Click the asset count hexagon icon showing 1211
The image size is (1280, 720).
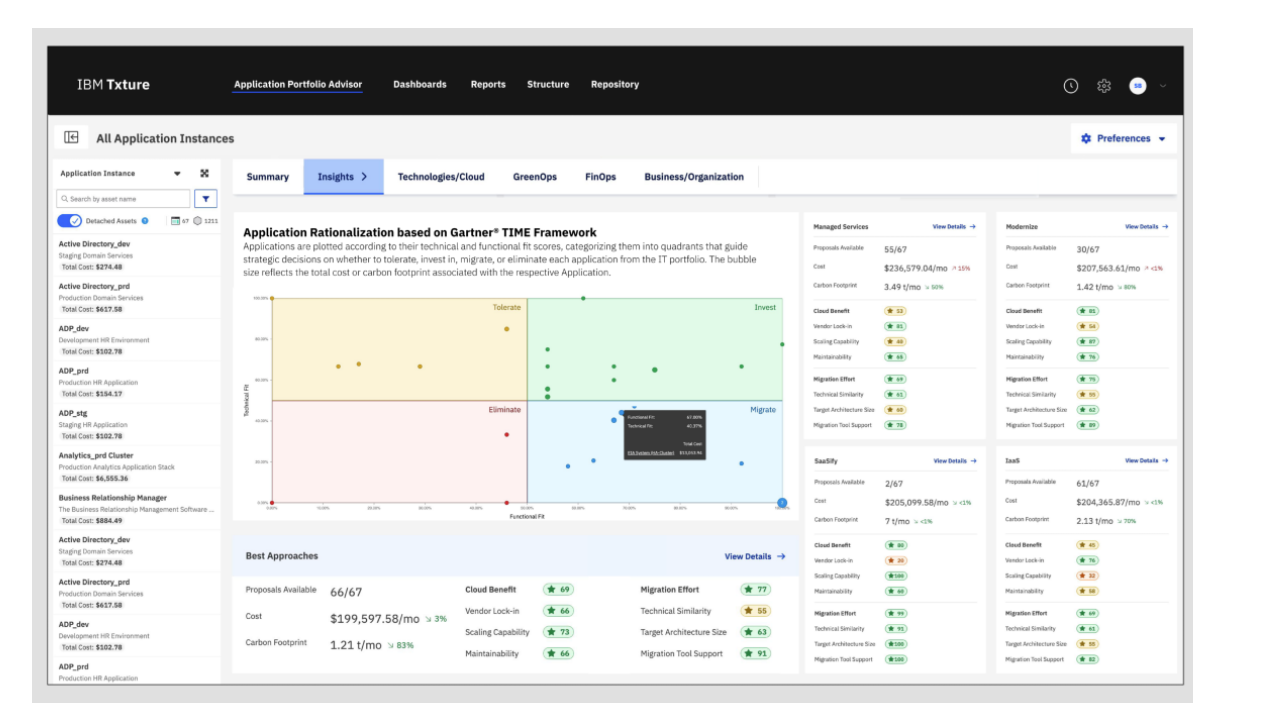197,220
